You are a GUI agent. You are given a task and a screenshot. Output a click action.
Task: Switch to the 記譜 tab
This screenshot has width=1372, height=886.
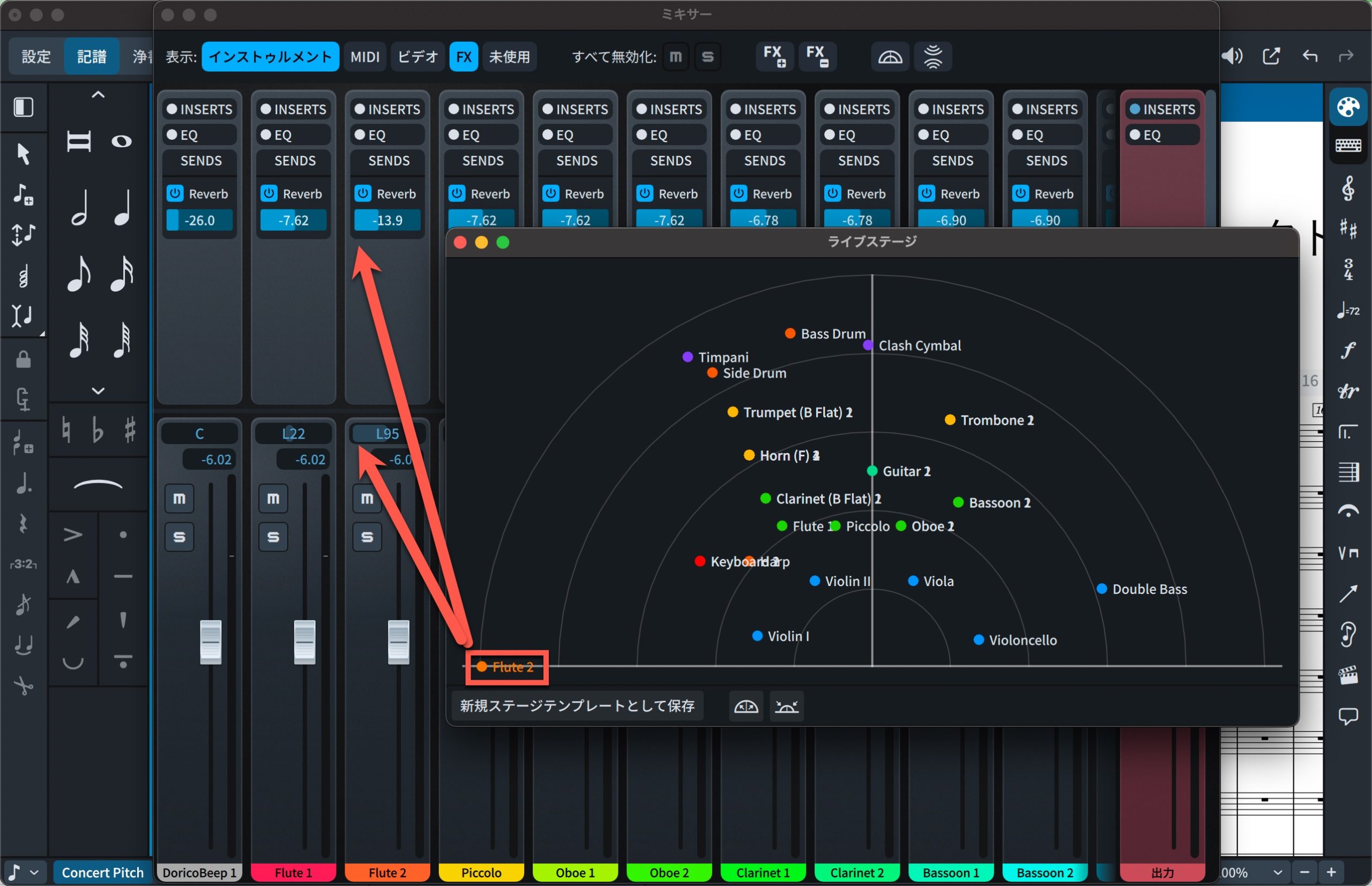92,56
